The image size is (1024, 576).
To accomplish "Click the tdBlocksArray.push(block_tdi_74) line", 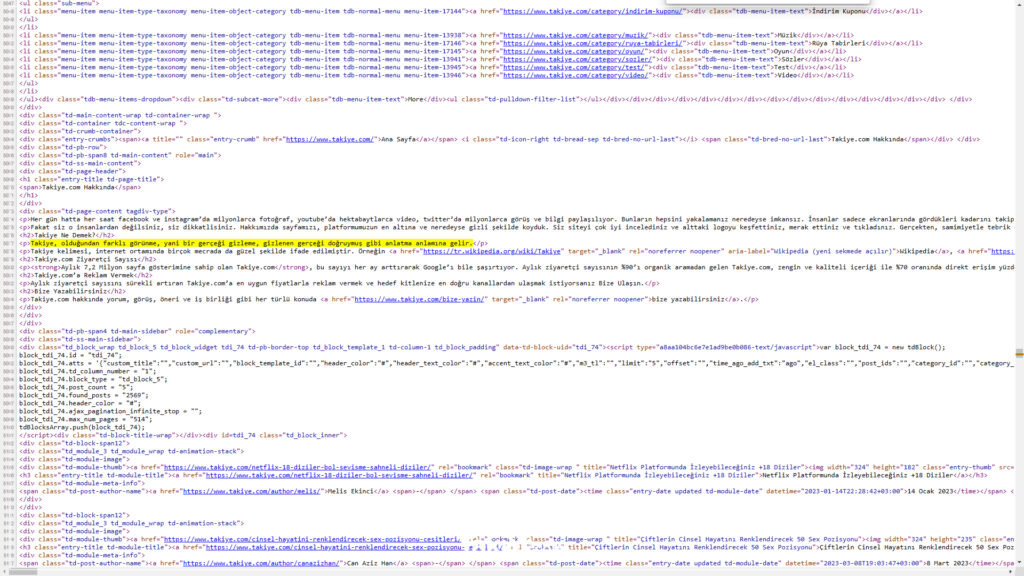I will pos(82,427).
